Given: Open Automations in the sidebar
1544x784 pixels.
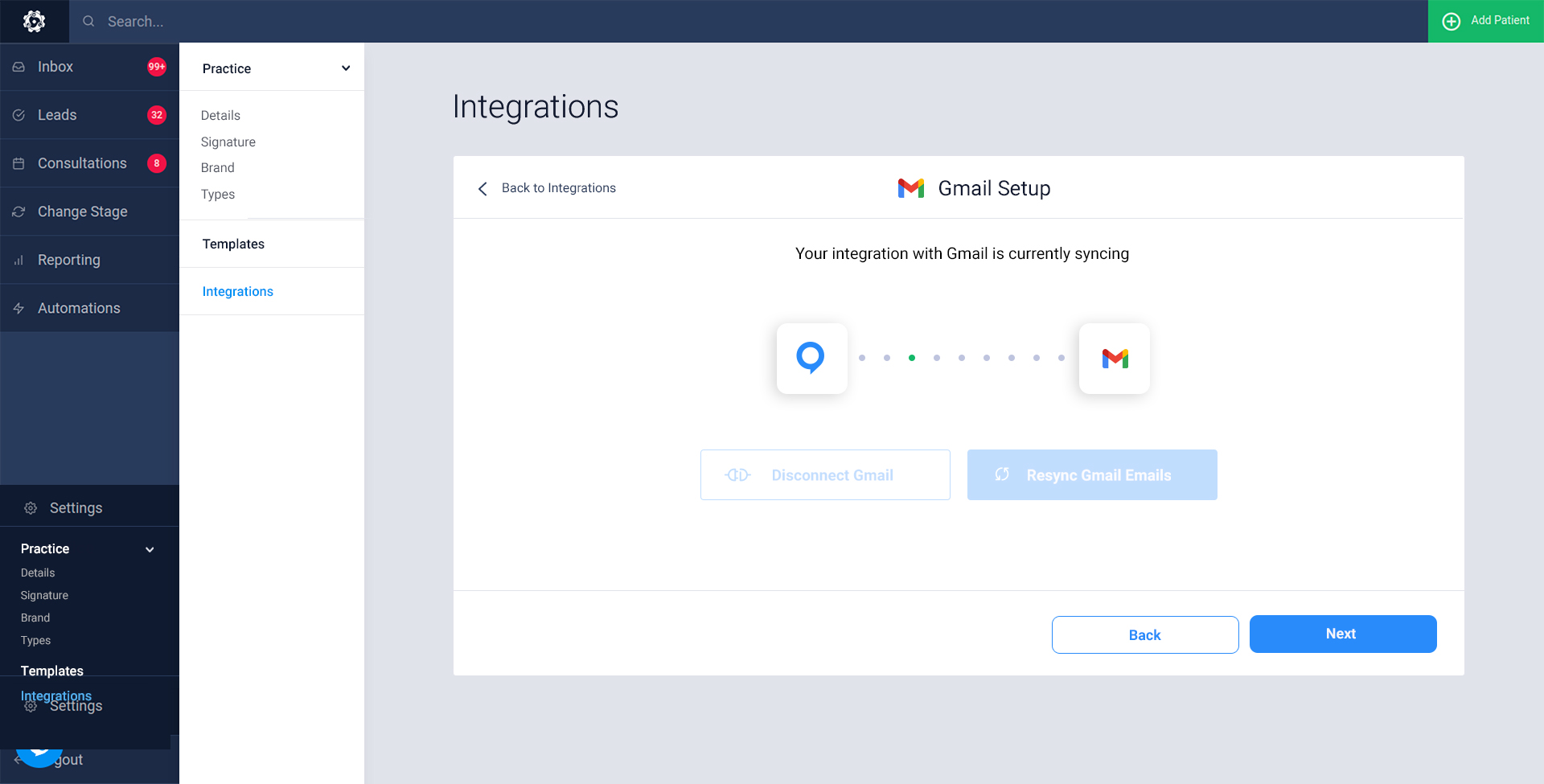Looking at the screenshot, I should pos(89,308).
